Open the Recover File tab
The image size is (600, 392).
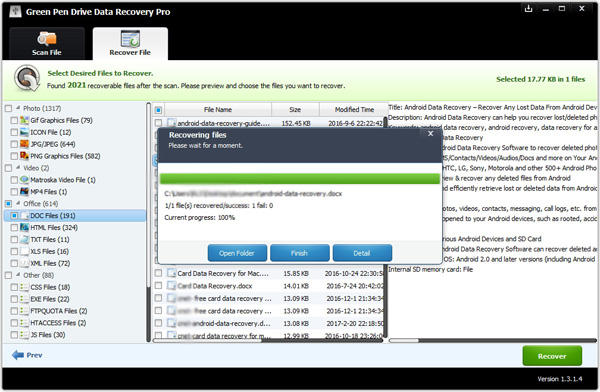pos(130,44)
